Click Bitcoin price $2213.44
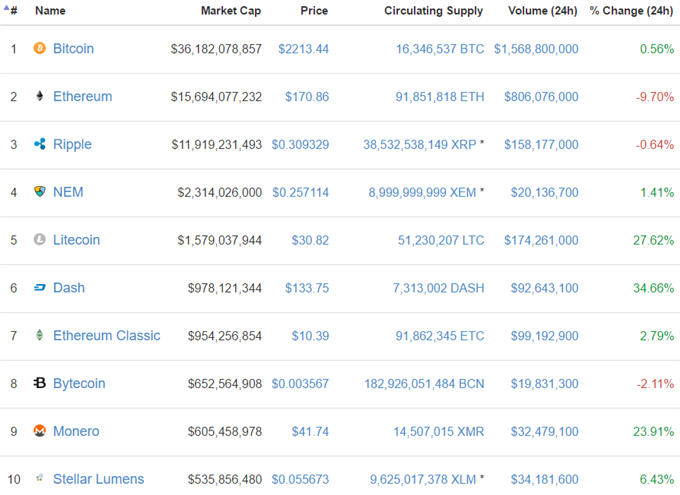 304,49
